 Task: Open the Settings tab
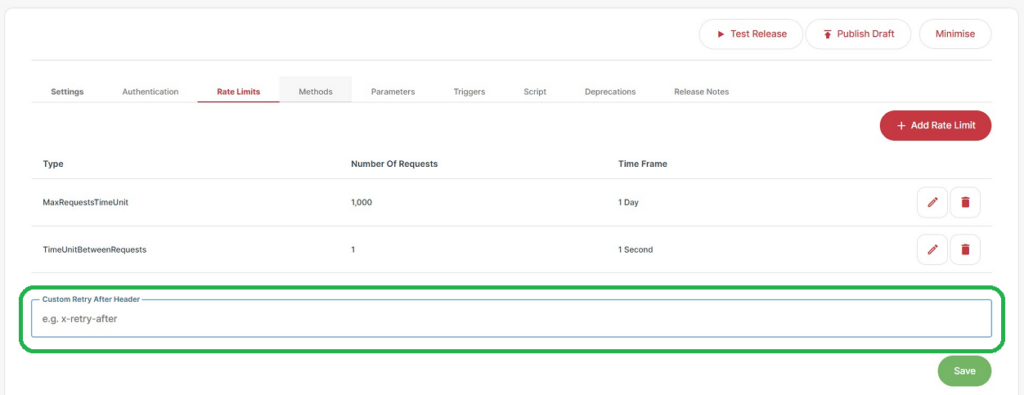[x=67, y=91]
